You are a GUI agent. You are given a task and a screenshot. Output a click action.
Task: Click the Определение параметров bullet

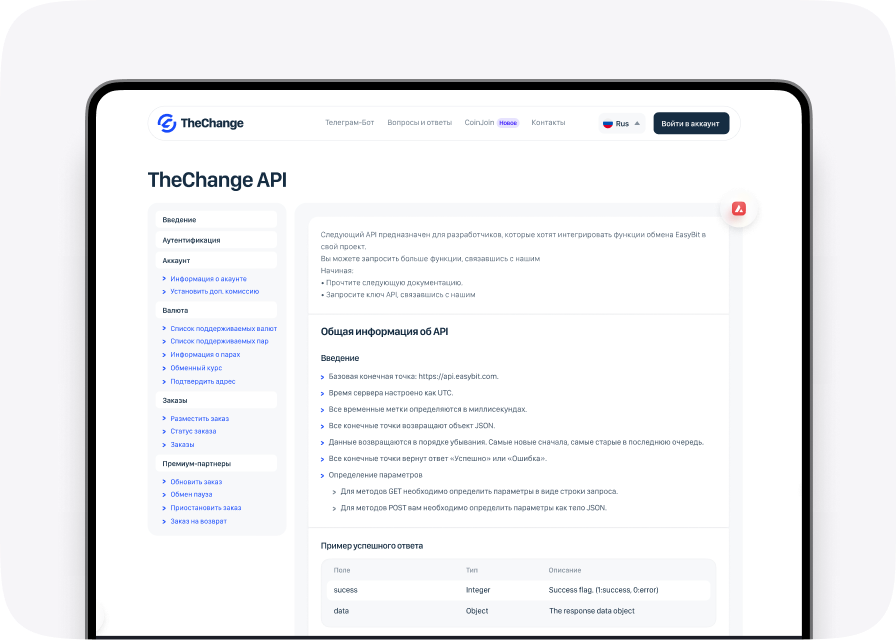tap(375, 475)
